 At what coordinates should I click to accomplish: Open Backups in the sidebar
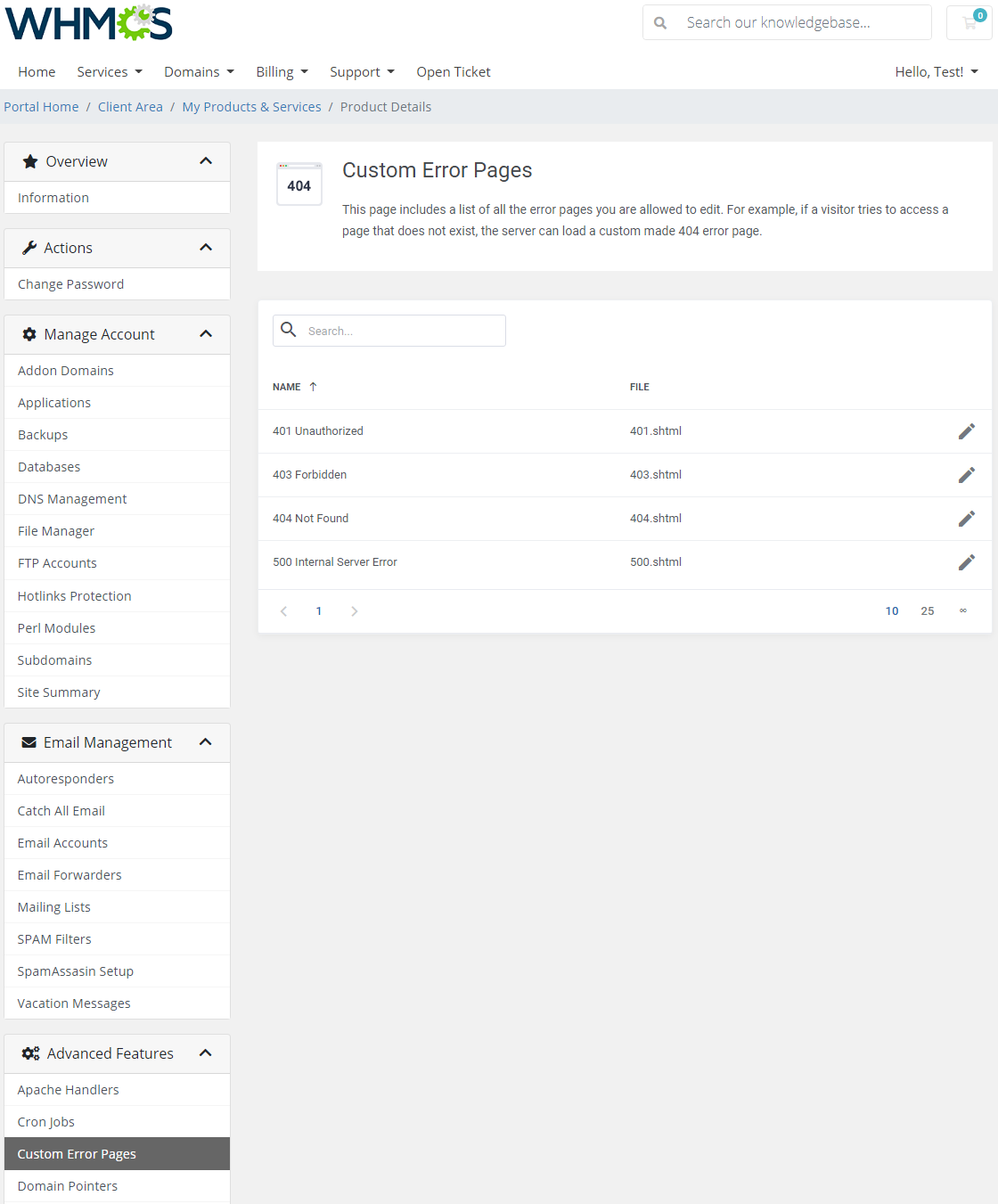[x=117, y=435]
